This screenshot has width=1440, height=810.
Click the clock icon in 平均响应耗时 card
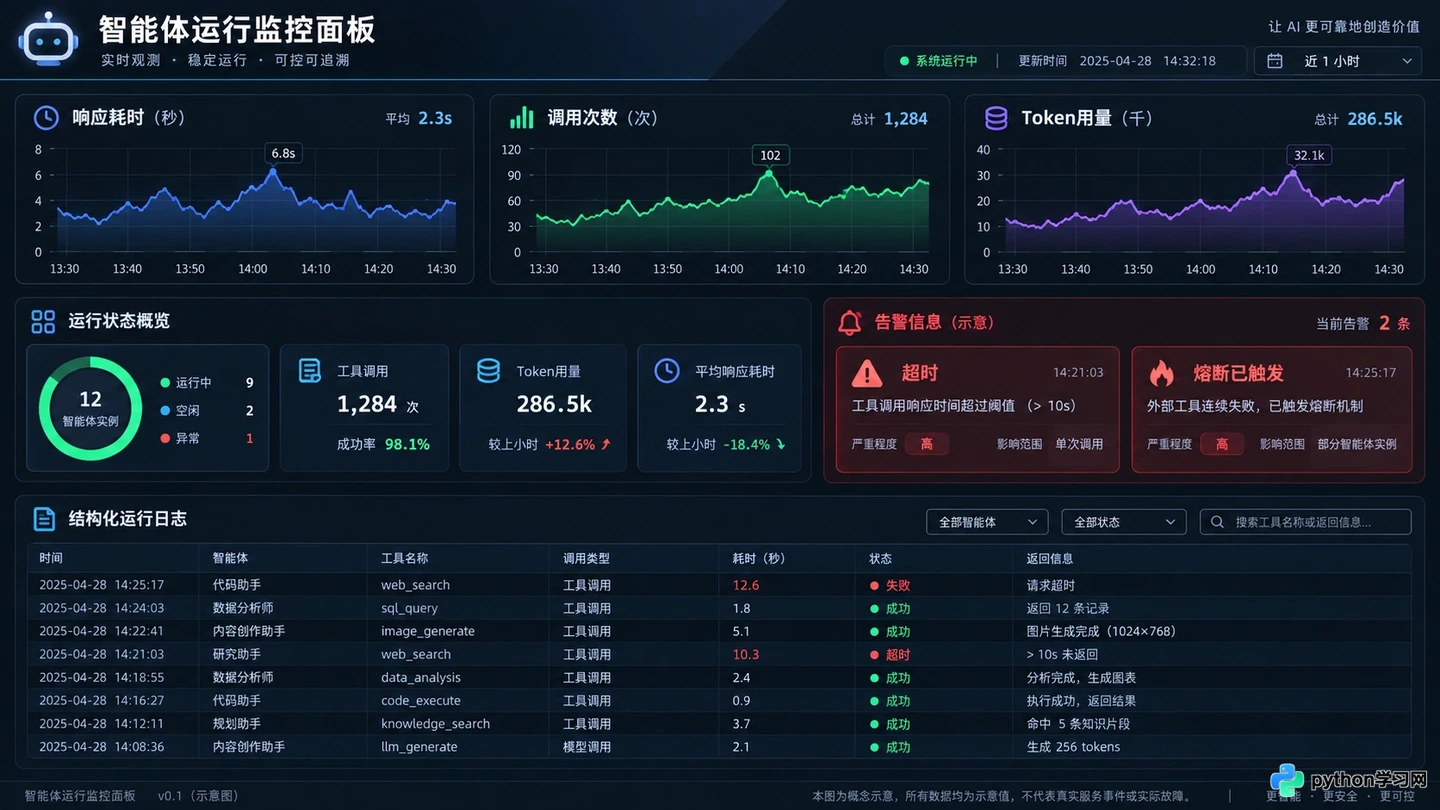(666, 370)
